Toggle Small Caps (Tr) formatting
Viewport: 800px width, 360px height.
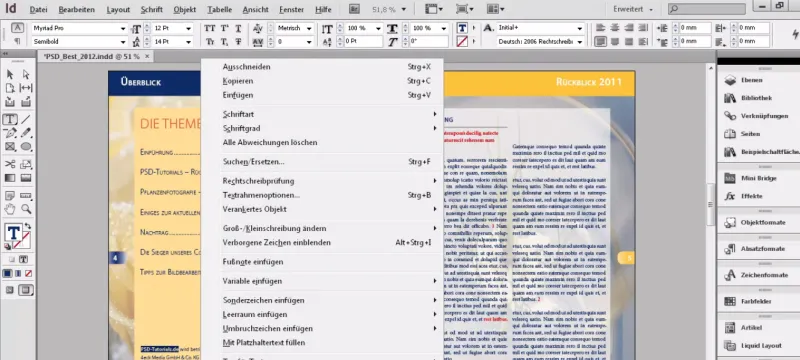[x=210, y=42]
